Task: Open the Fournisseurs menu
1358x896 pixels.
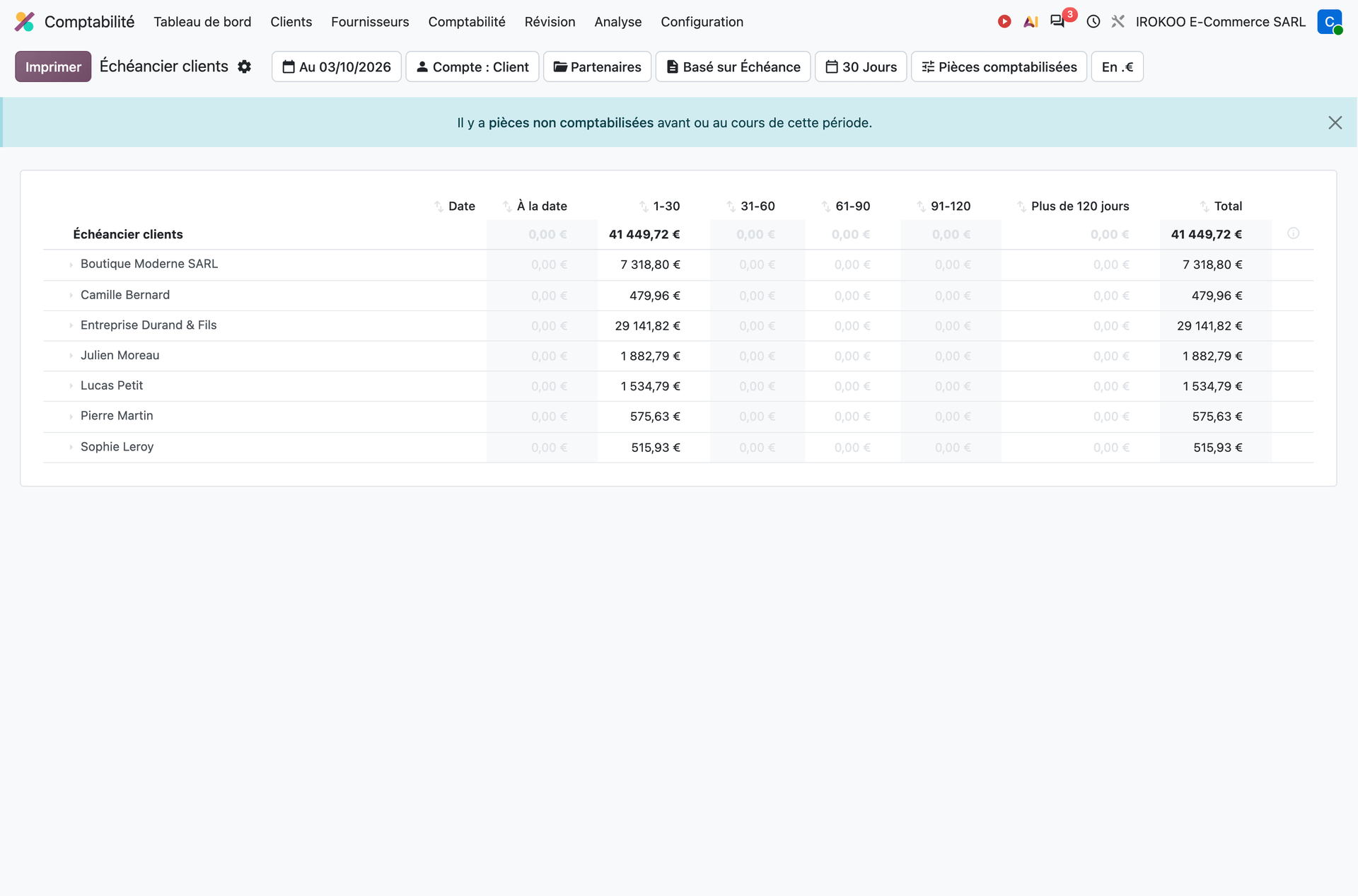Action: 370,22
